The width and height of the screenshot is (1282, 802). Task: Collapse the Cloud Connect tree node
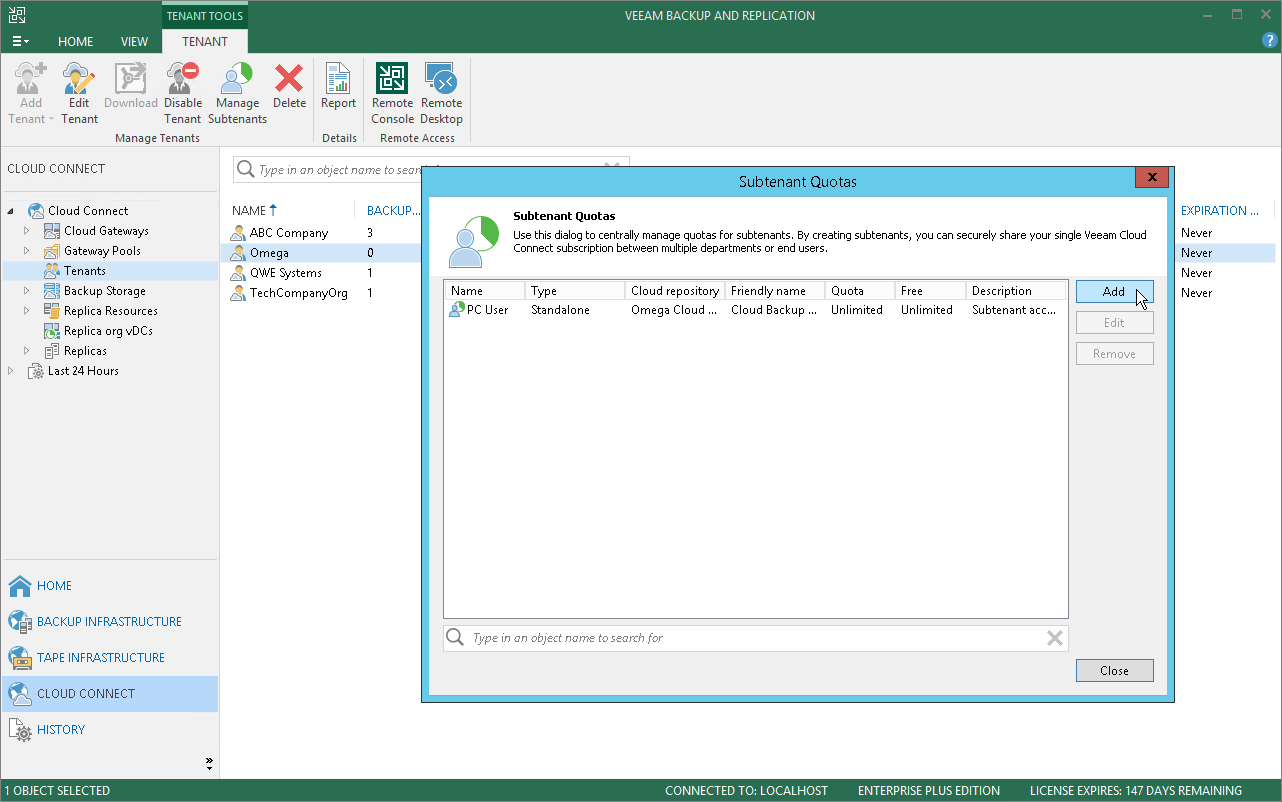click(12, 211)
